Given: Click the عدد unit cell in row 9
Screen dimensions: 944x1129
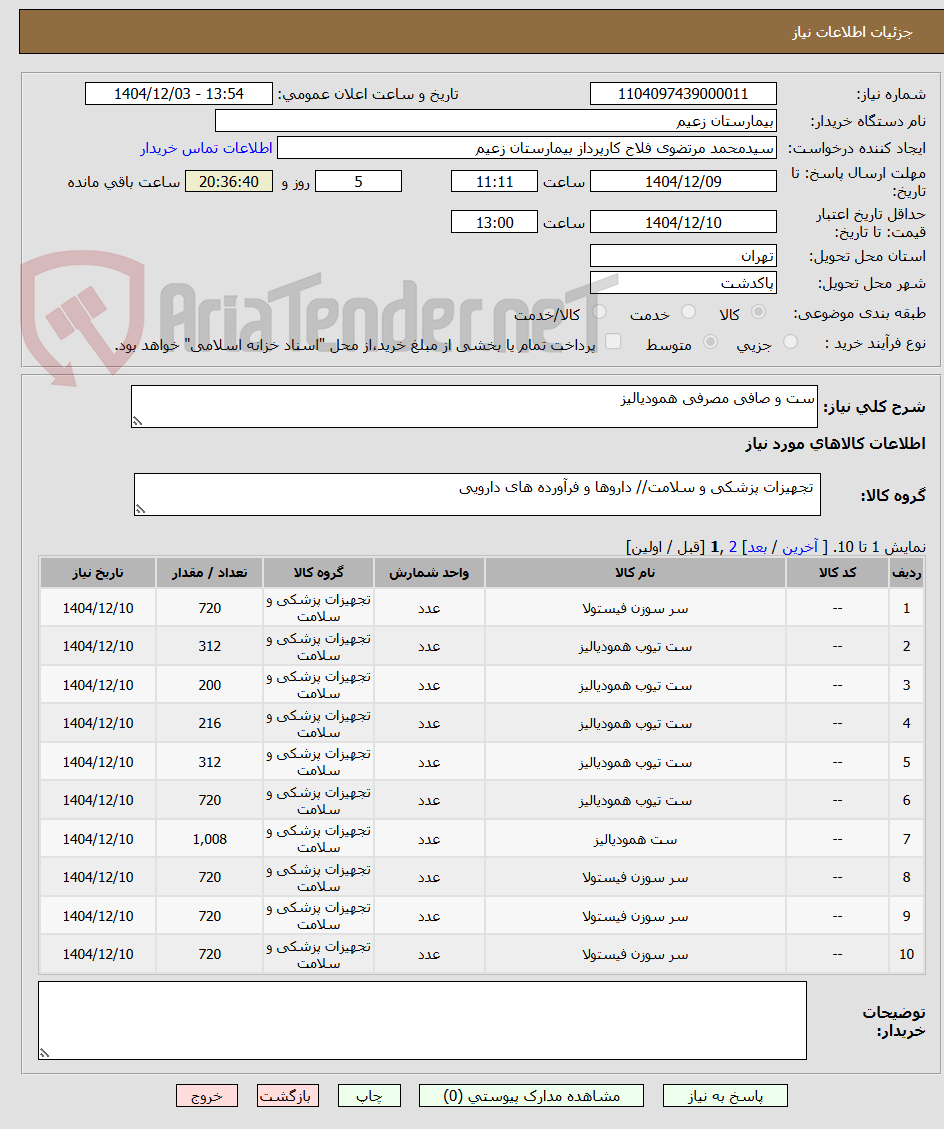Looking at the screenshot, I should click(429, 917).
